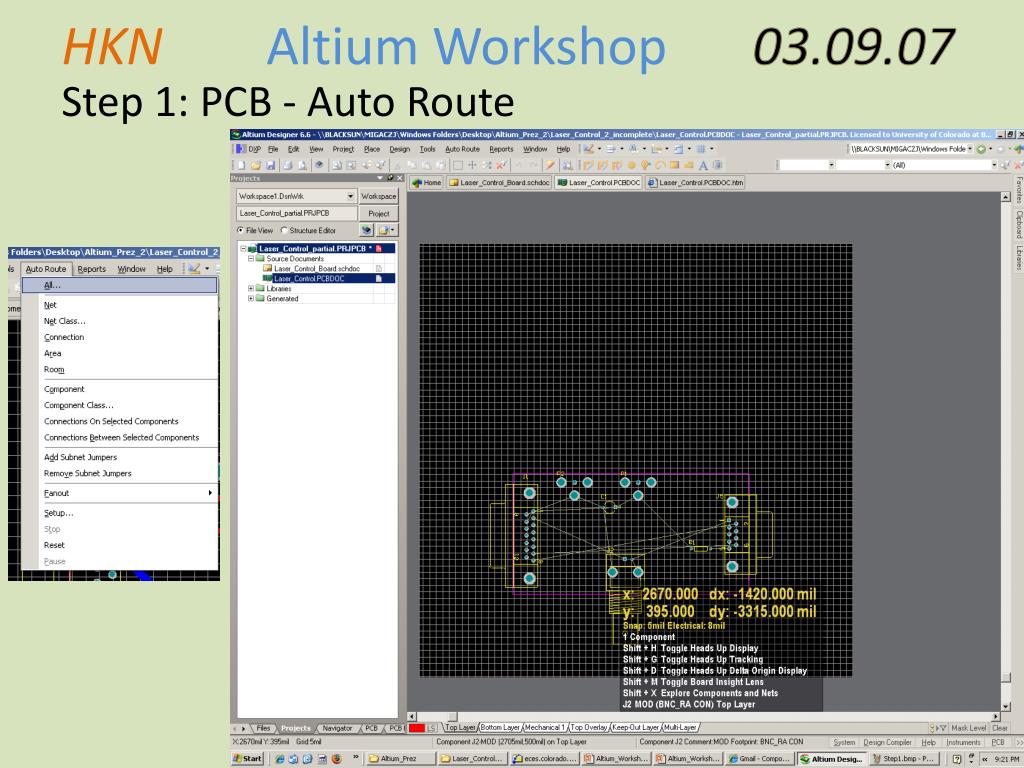The width and height of the screenshot is (1024, 768).
Task: Collapse the Source Documents folder
Action: coord(251,259)
